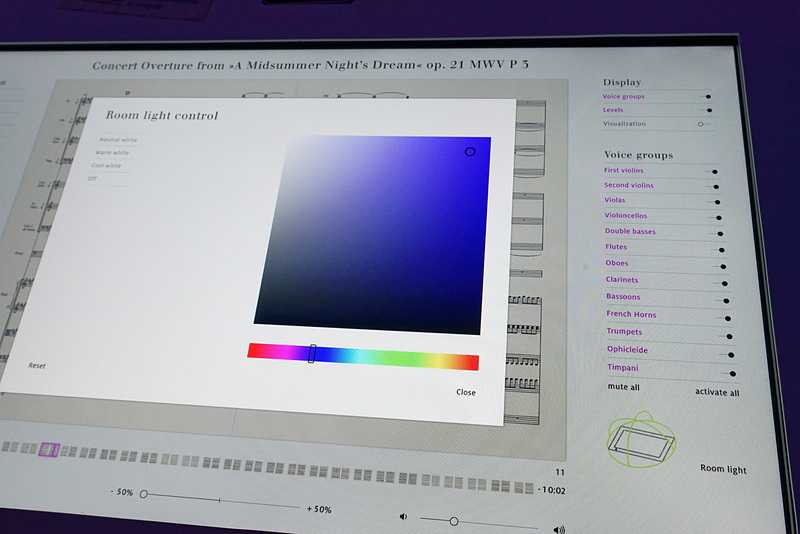
Task: Enable the Visualization display switch
Action: coord(703,124)
